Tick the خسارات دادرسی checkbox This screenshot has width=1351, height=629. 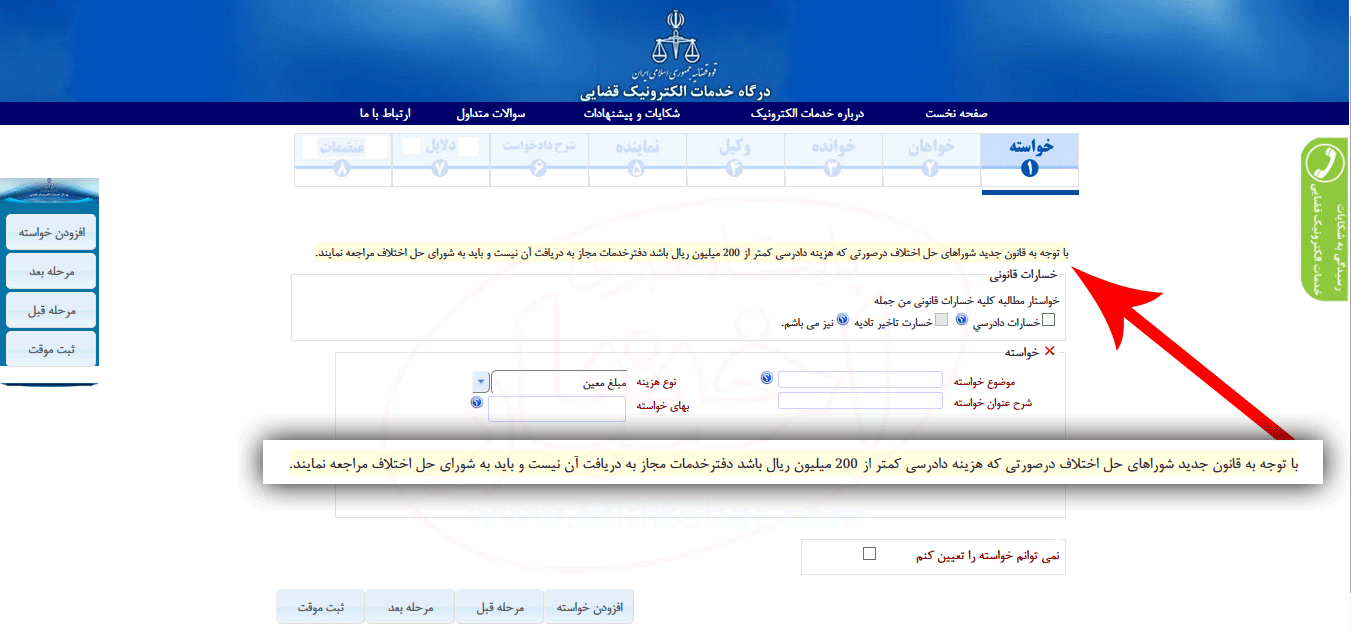point(1048,321)
